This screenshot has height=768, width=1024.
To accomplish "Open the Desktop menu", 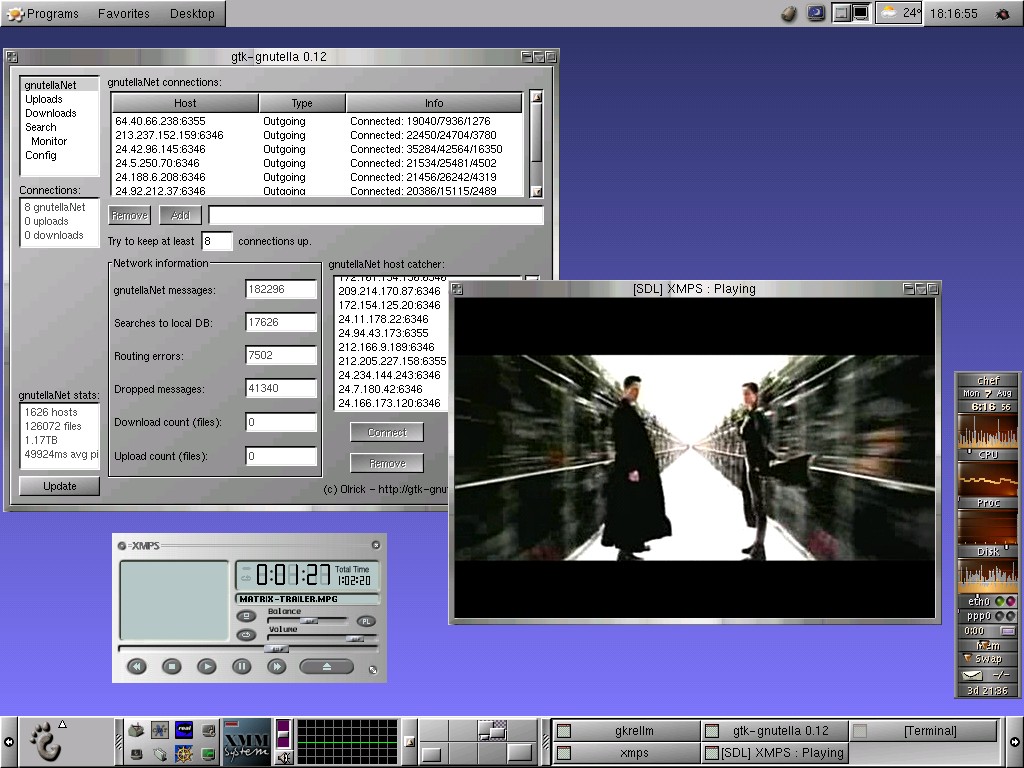I will 192,14.
